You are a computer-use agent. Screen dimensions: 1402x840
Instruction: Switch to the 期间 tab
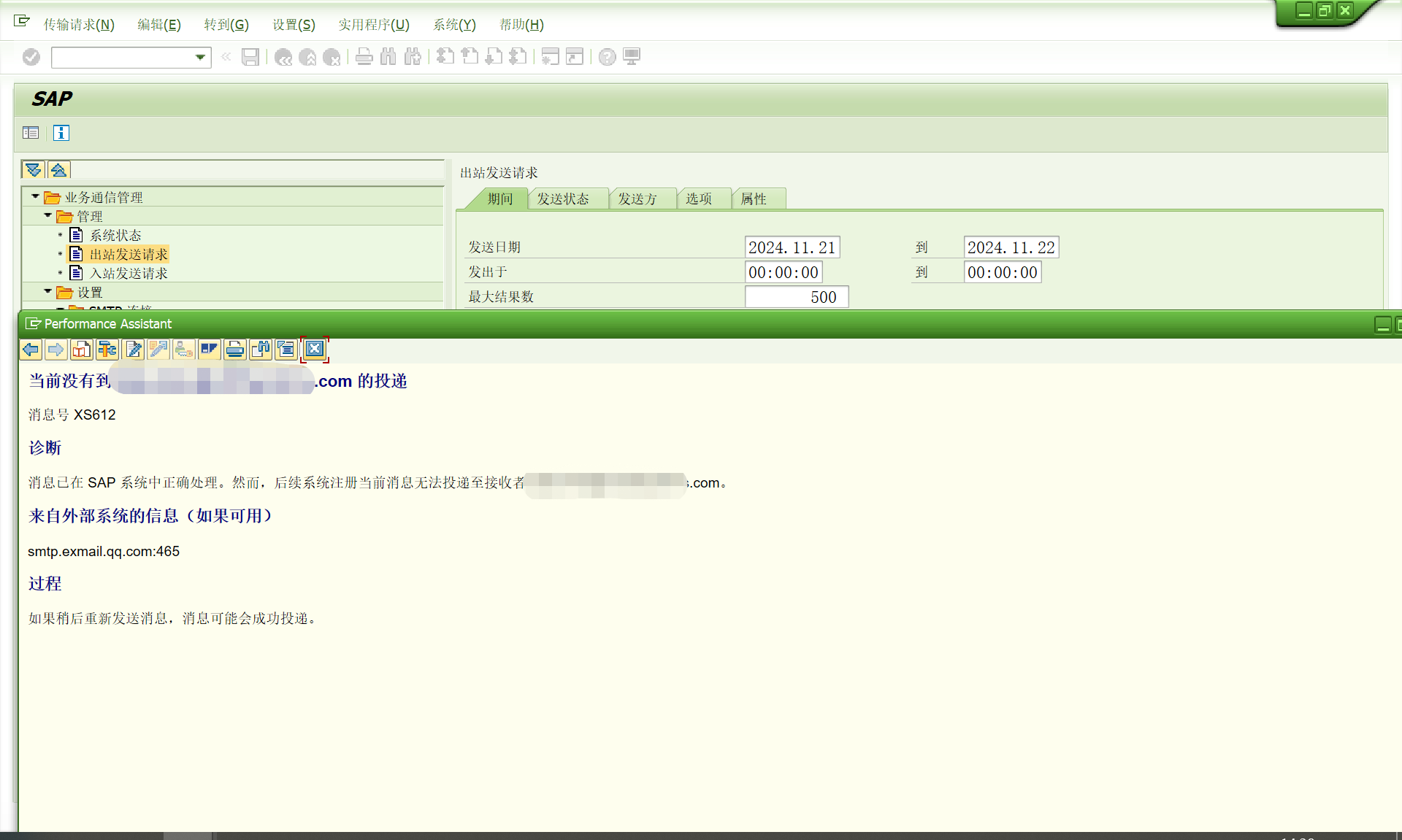pos(500,199)
